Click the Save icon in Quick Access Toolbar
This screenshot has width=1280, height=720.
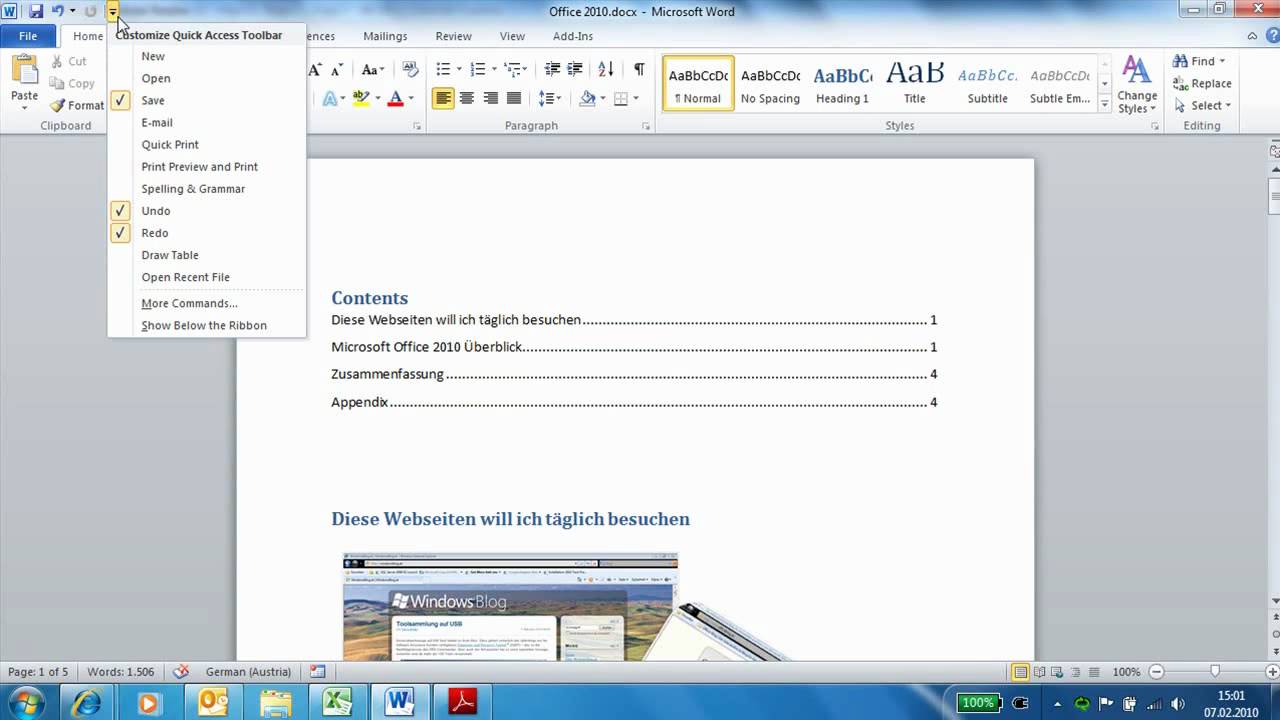click(36, 11)
